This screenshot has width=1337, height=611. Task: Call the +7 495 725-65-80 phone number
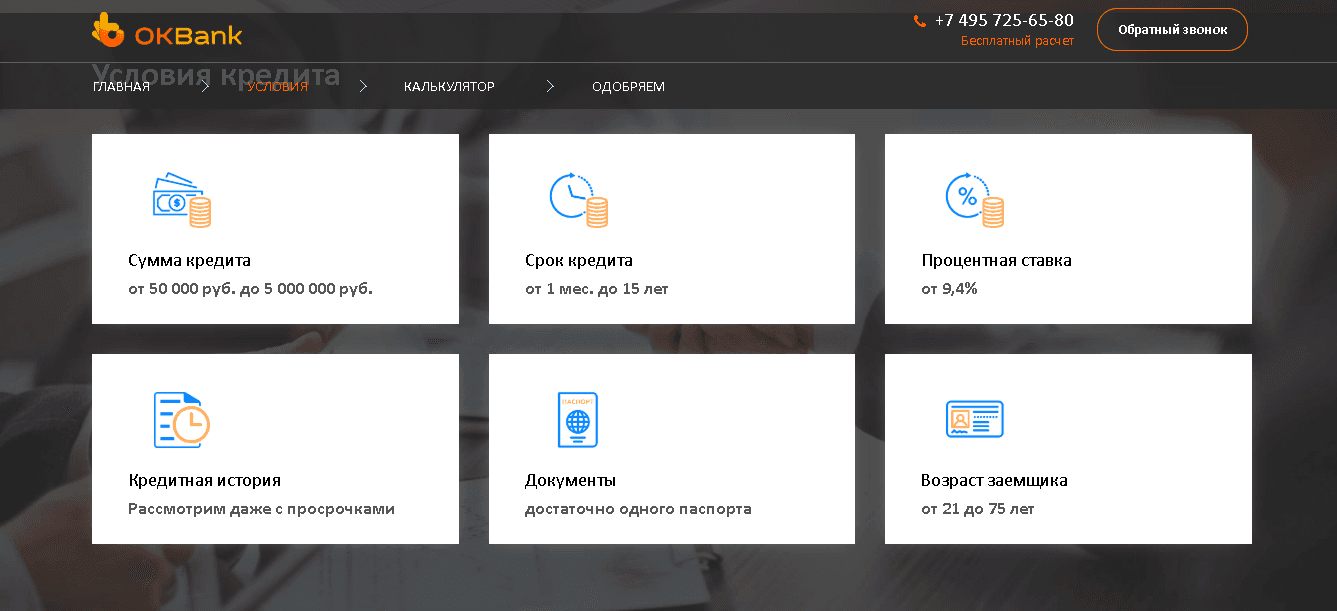coord(1002,19)
